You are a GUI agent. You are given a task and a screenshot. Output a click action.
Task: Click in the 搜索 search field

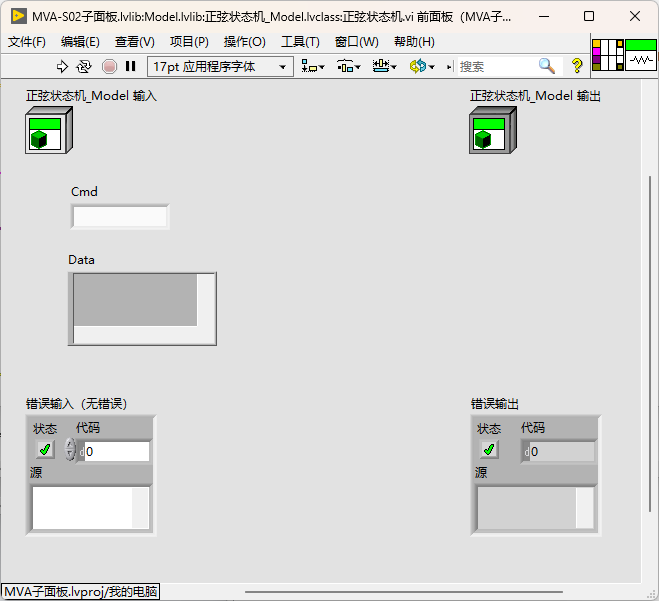tap(498, 66)
